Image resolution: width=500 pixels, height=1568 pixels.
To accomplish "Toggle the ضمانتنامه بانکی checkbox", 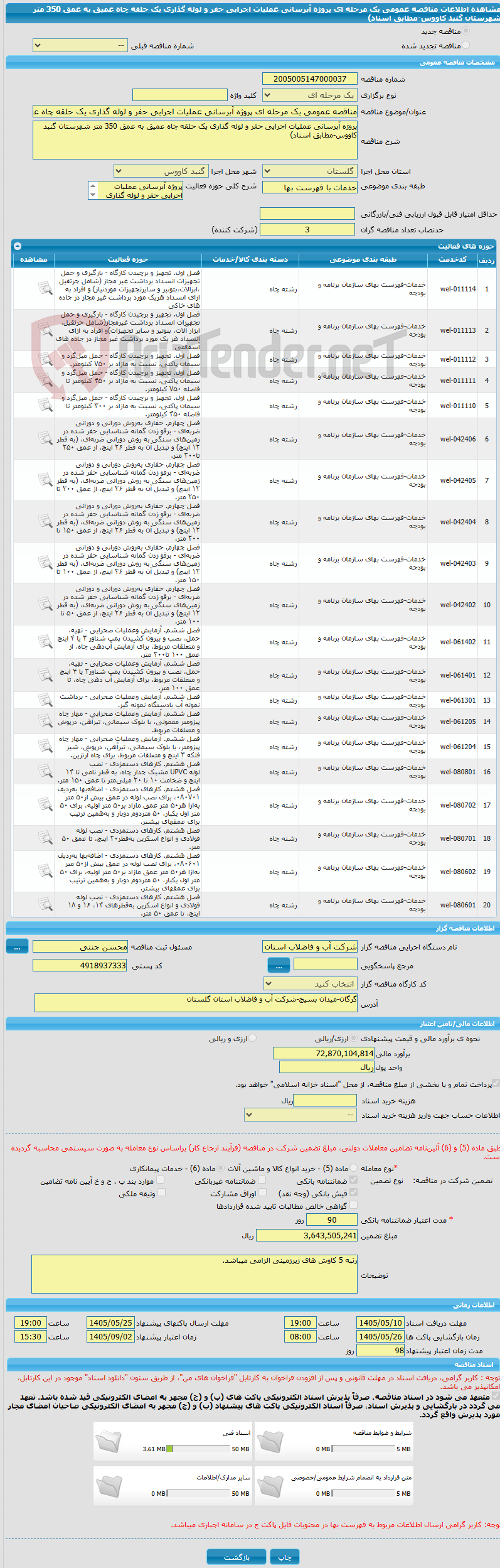I will pyautogui.click(x=353, y=1181).
